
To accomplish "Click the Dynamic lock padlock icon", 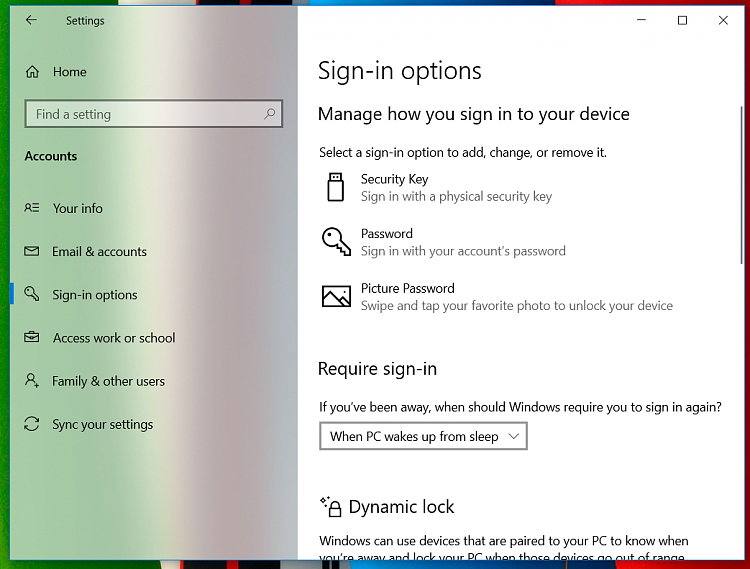I will pyautogui.click(x=331, y=507).
